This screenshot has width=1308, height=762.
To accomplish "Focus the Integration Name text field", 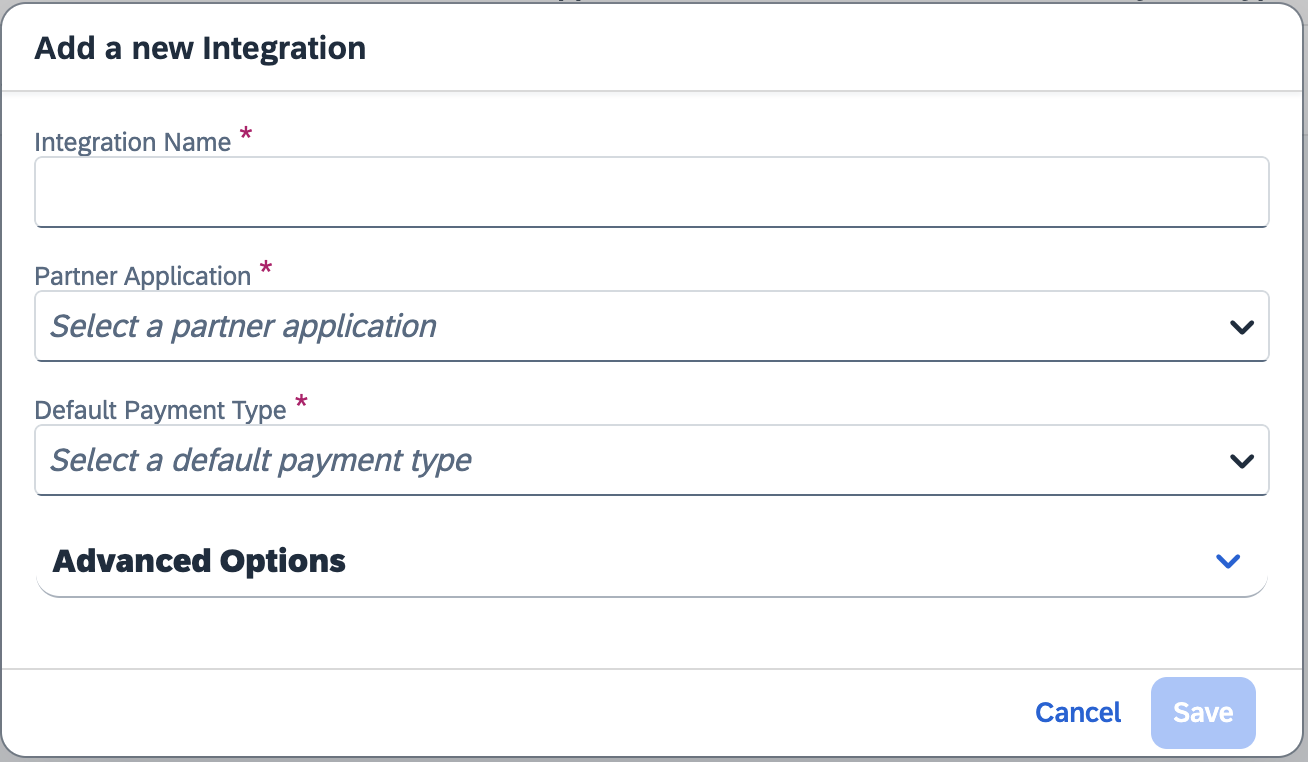I will pyautogui.click(x=652, y=192).
